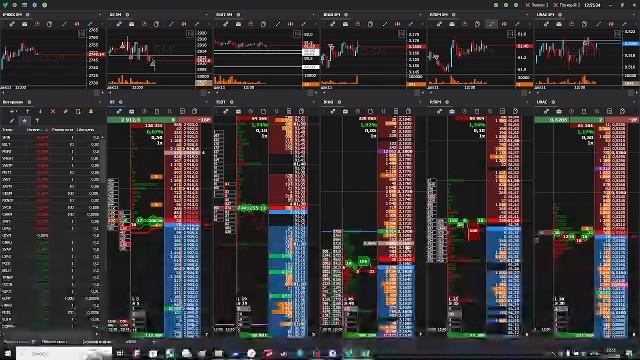Screen dimensions: 640x360
Task: Click the green bid price bar in RI order book
Action: pos(142,120)
